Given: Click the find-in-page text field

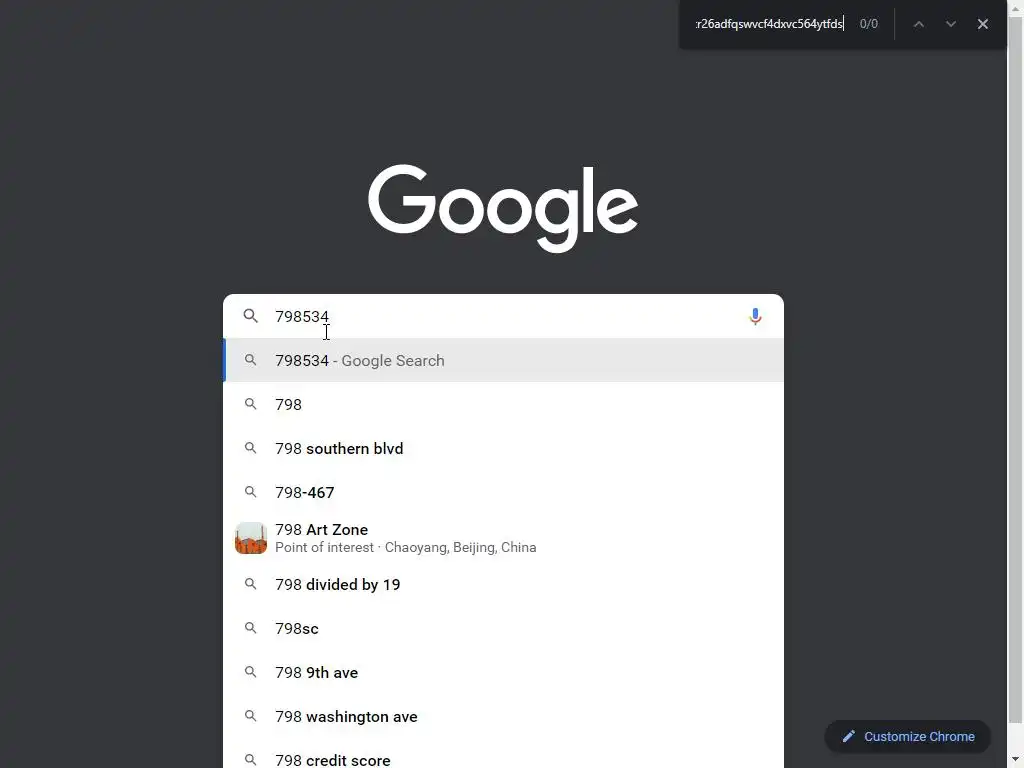Looking at the screenshot, I should 769,24.
